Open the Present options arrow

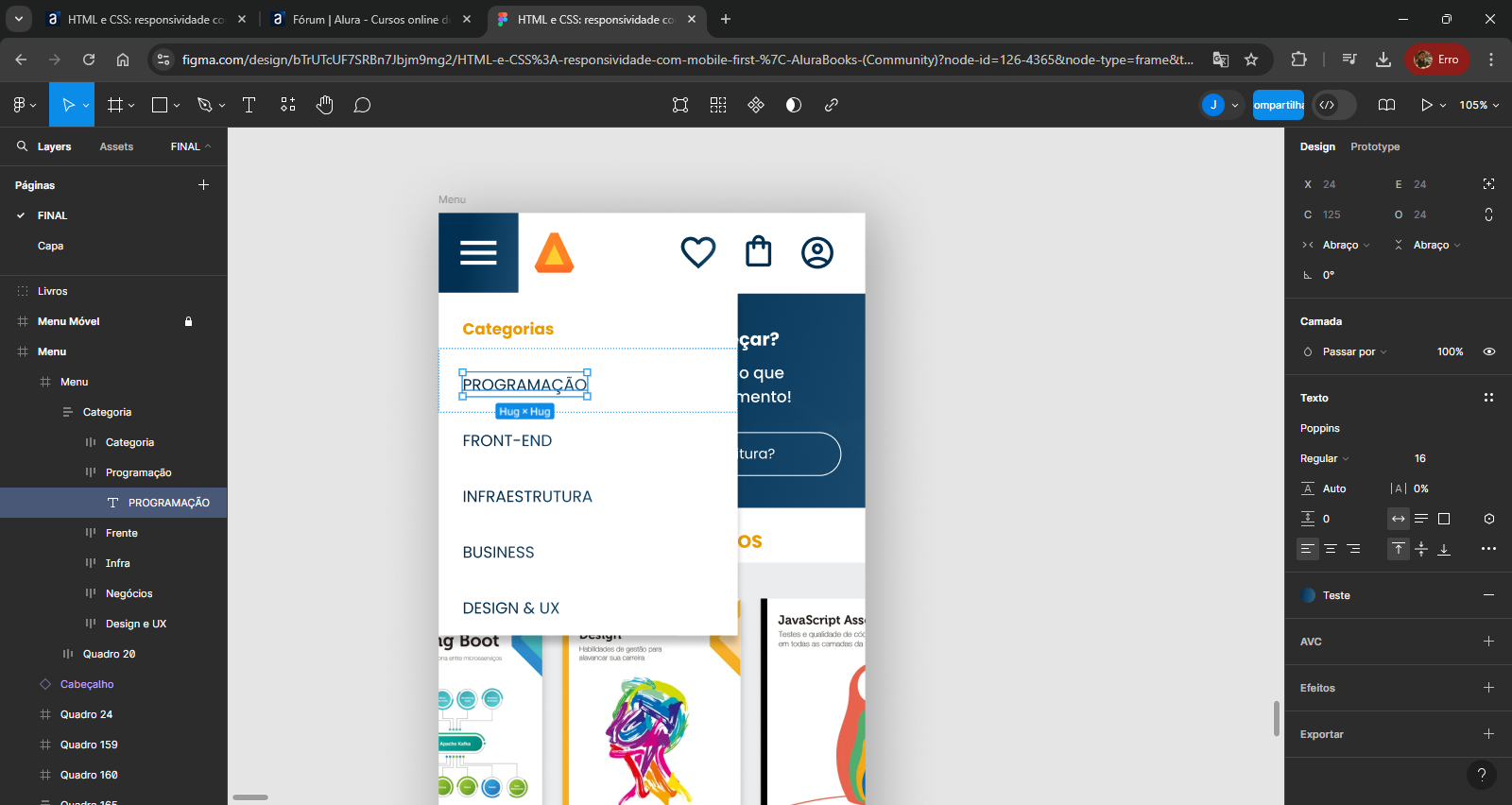(1443, 105)
